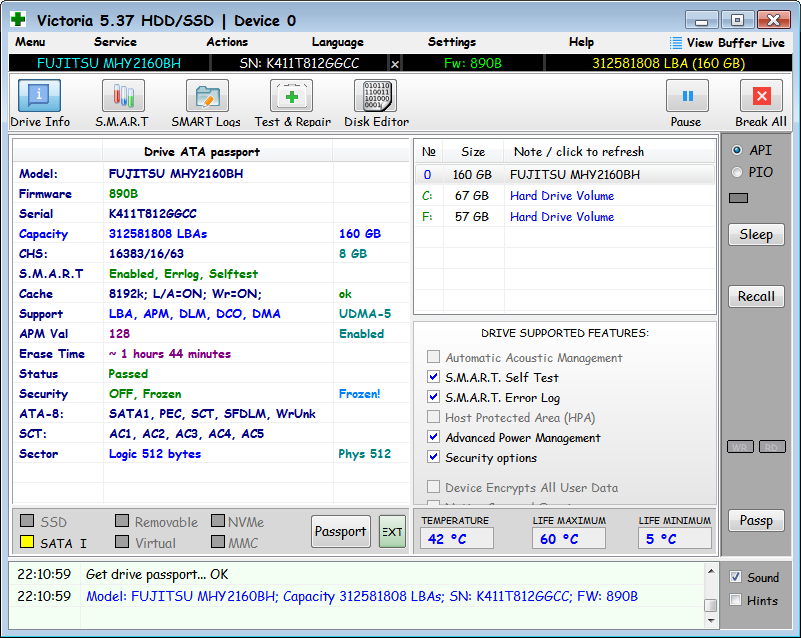The height and width of the screenshot is (638, 801).
Task: Click the 312581808 LBAs capacity value
Action: pos(158,234)
